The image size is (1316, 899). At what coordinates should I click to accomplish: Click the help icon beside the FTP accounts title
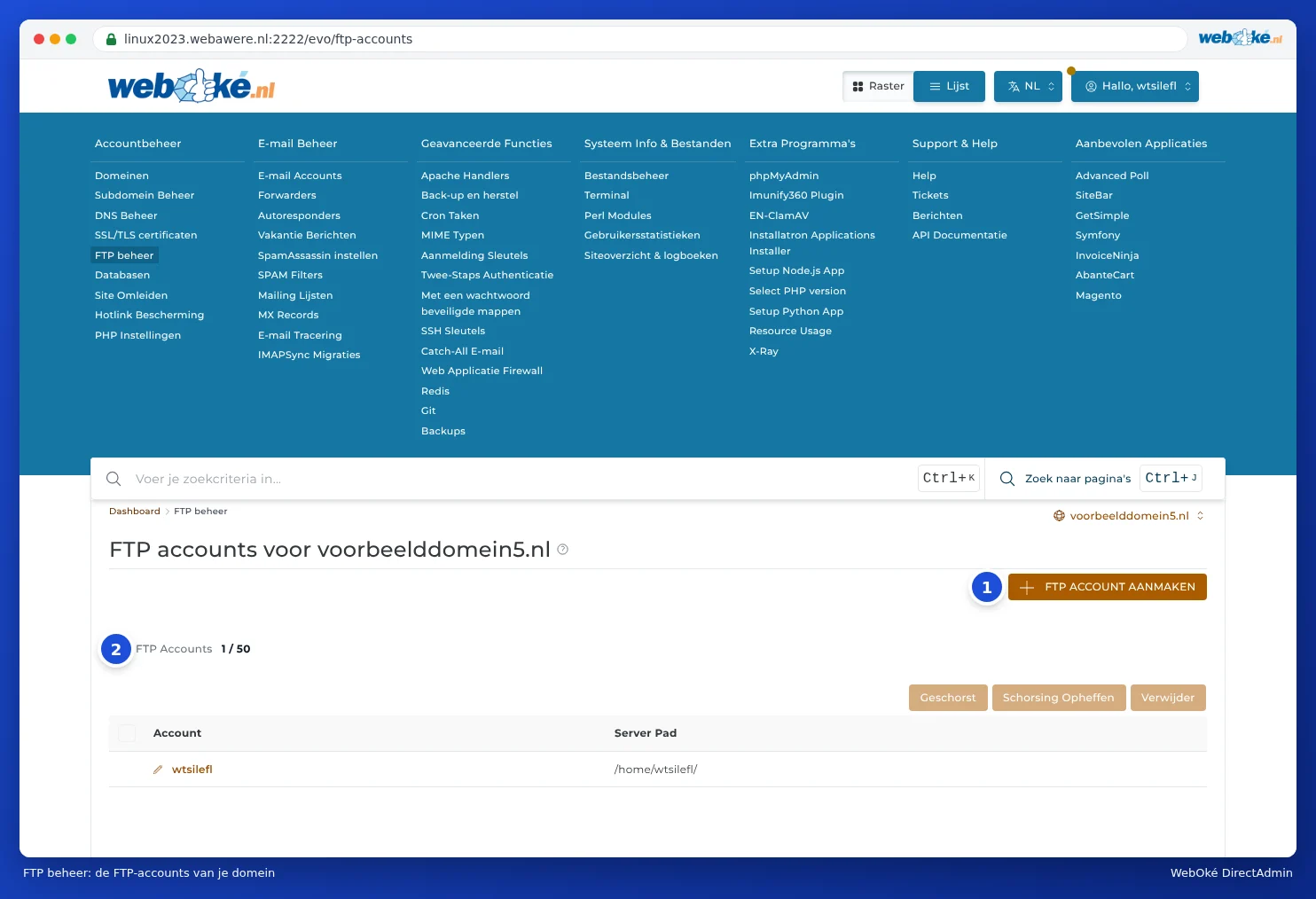562,550
